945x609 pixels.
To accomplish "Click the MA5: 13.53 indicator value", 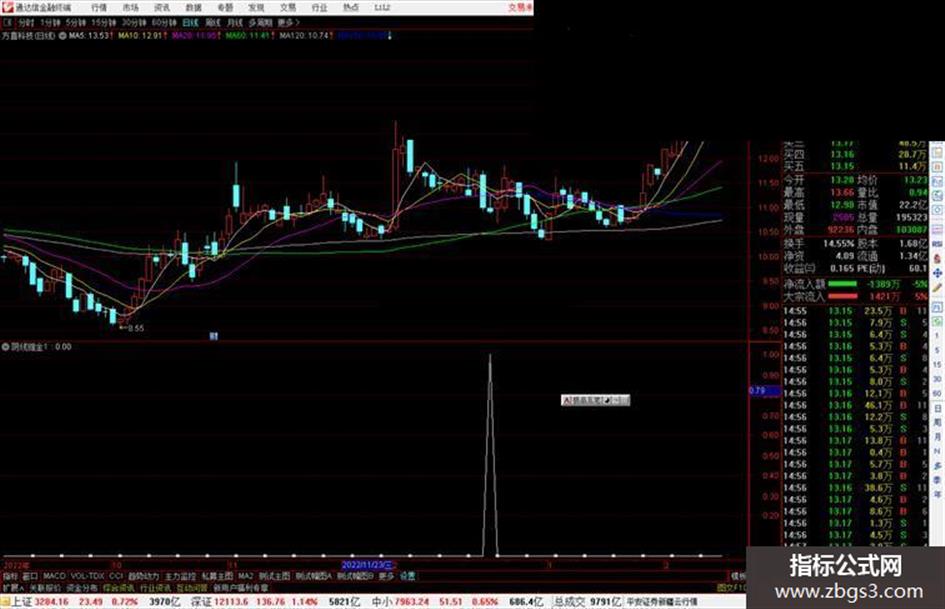I will coord(89,36).
